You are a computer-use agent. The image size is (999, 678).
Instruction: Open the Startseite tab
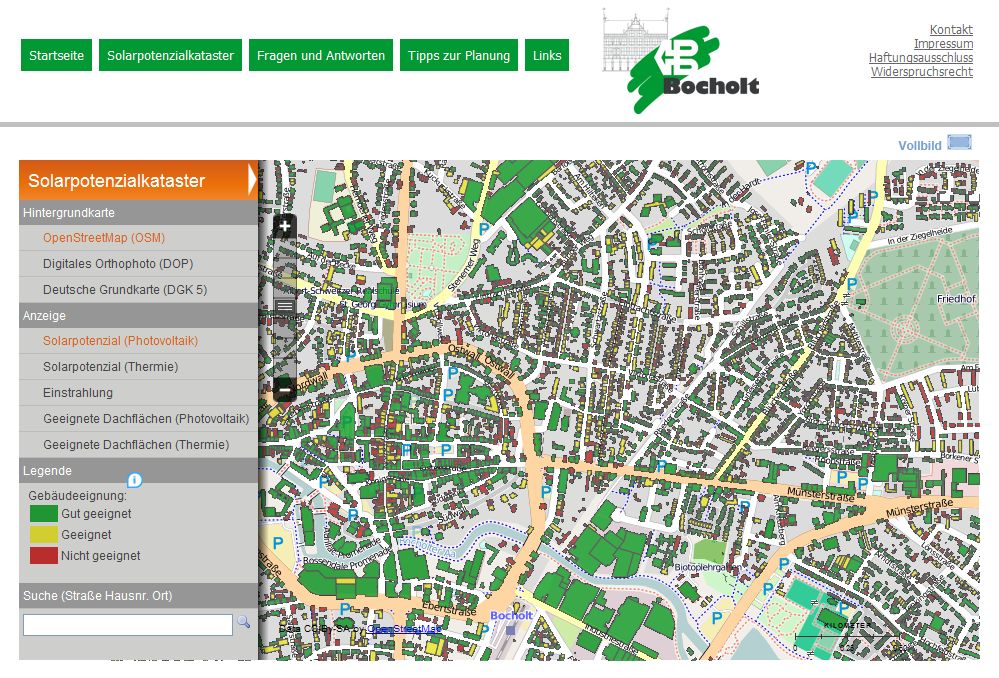[x=57, y=55]
